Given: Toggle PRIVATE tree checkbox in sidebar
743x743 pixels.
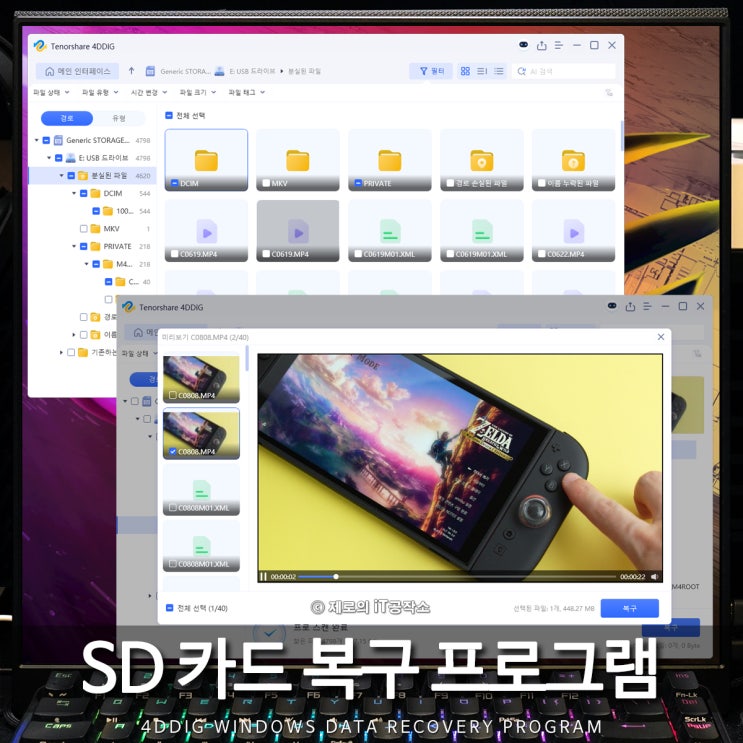Looking at the screenshot, I should (x=83, y=246).
